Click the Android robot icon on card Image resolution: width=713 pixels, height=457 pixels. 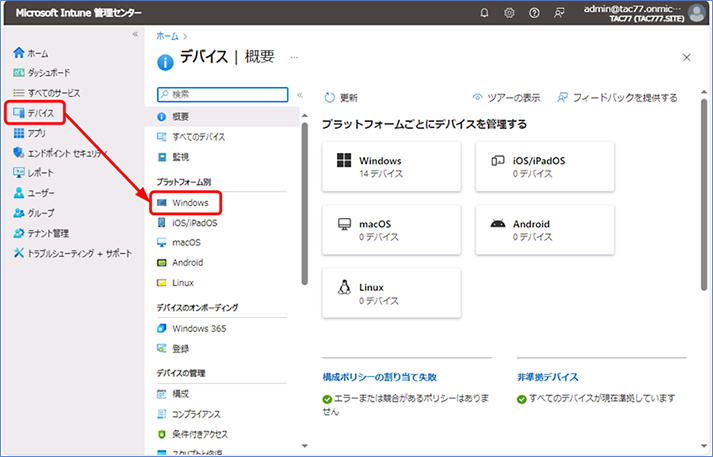[x=498, y=223]
